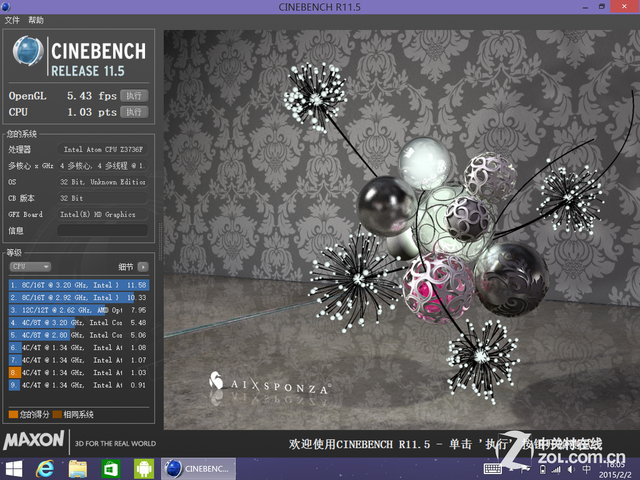Click the window title bar app icon

pyautogui.click(x=5, y=7)
